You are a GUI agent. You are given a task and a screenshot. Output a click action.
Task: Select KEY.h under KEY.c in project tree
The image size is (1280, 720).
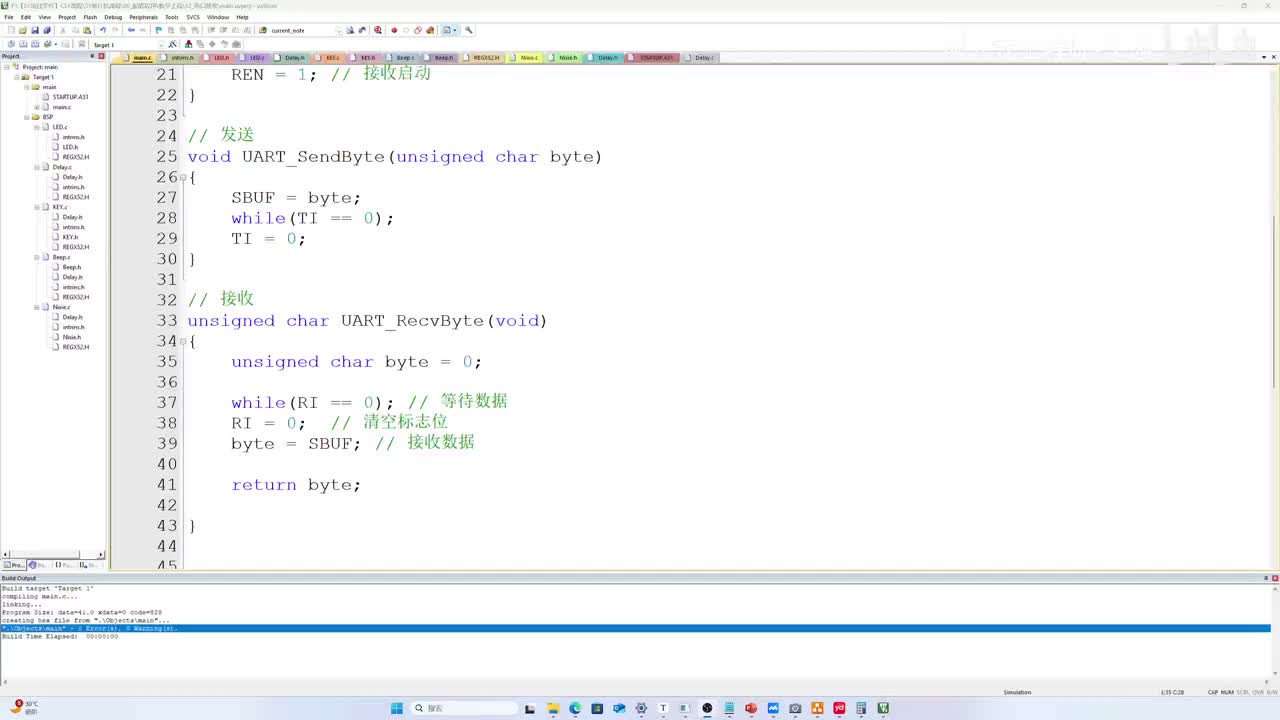tap(70, 237)
